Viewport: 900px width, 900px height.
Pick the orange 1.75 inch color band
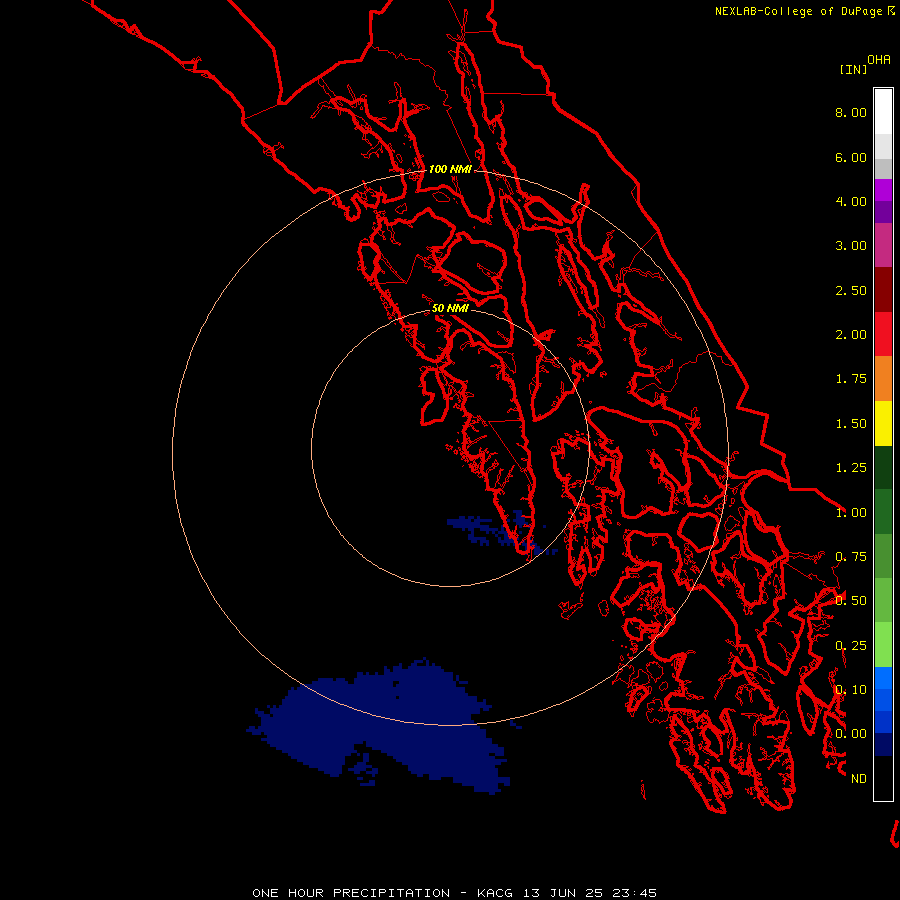click(883, 379)
